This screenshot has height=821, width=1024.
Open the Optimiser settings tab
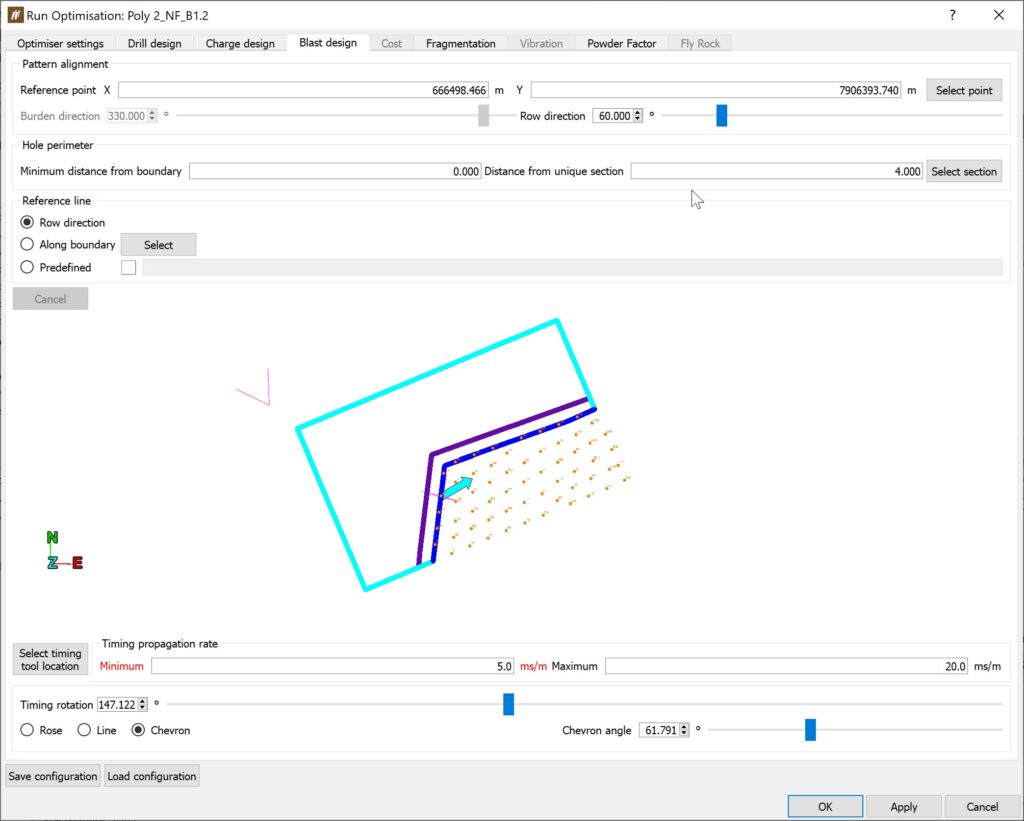click(60, 44)
